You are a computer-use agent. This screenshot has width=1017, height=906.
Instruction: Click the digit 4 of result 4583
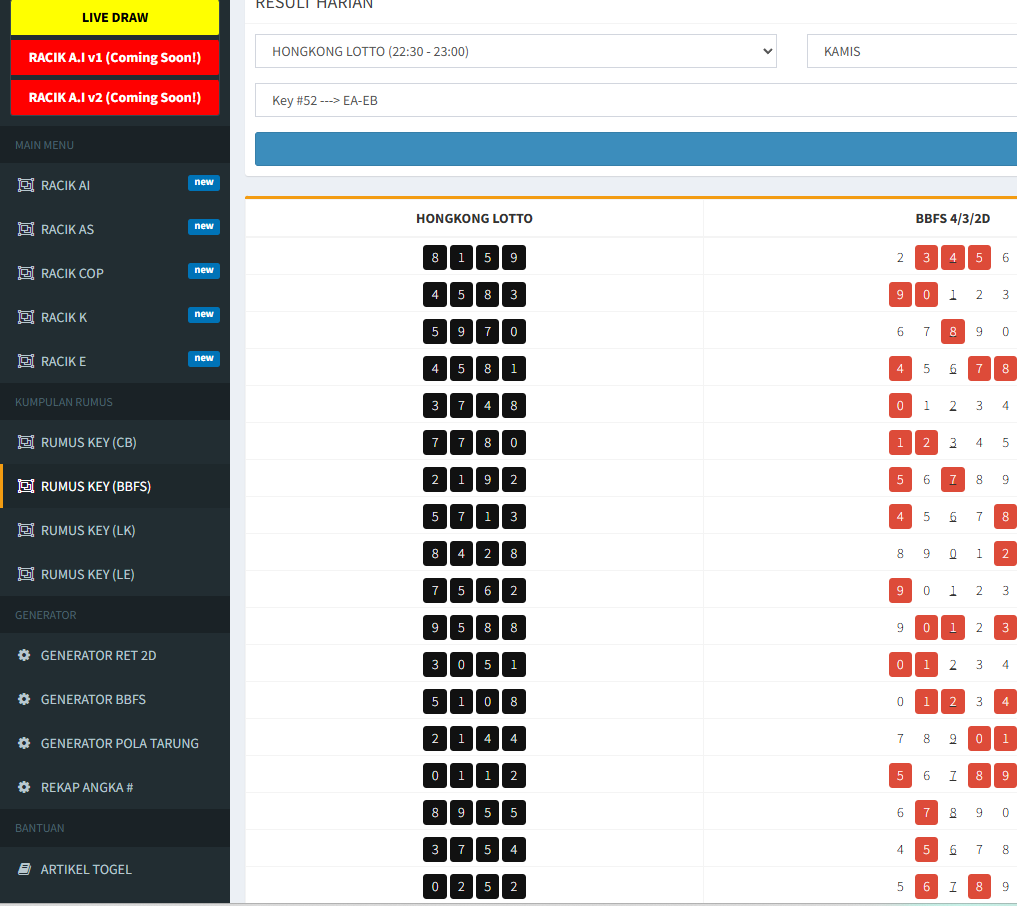click(x=435, y=294)
